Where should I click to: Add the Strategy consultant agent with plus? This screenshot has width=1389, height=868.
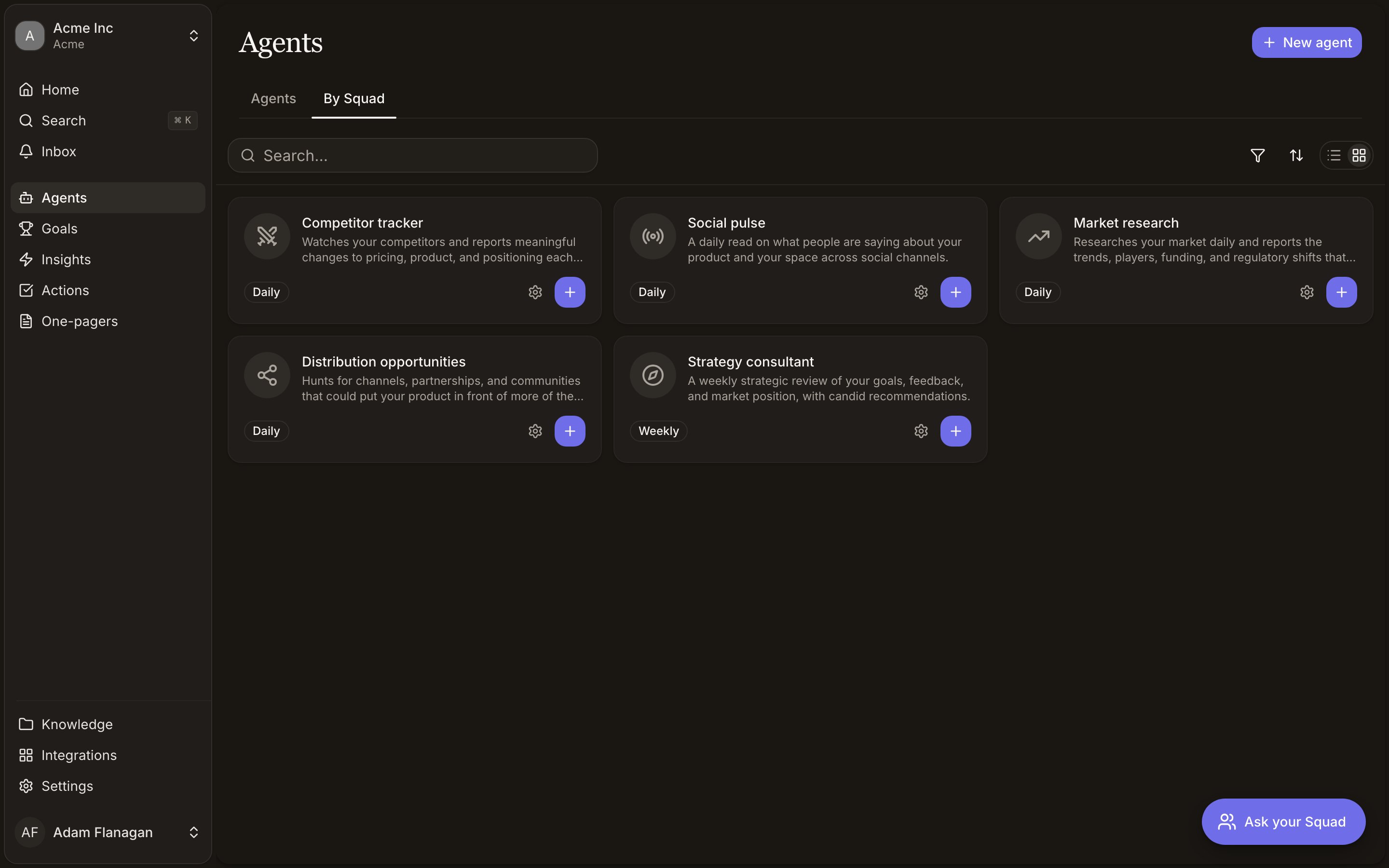click(955, 431)
